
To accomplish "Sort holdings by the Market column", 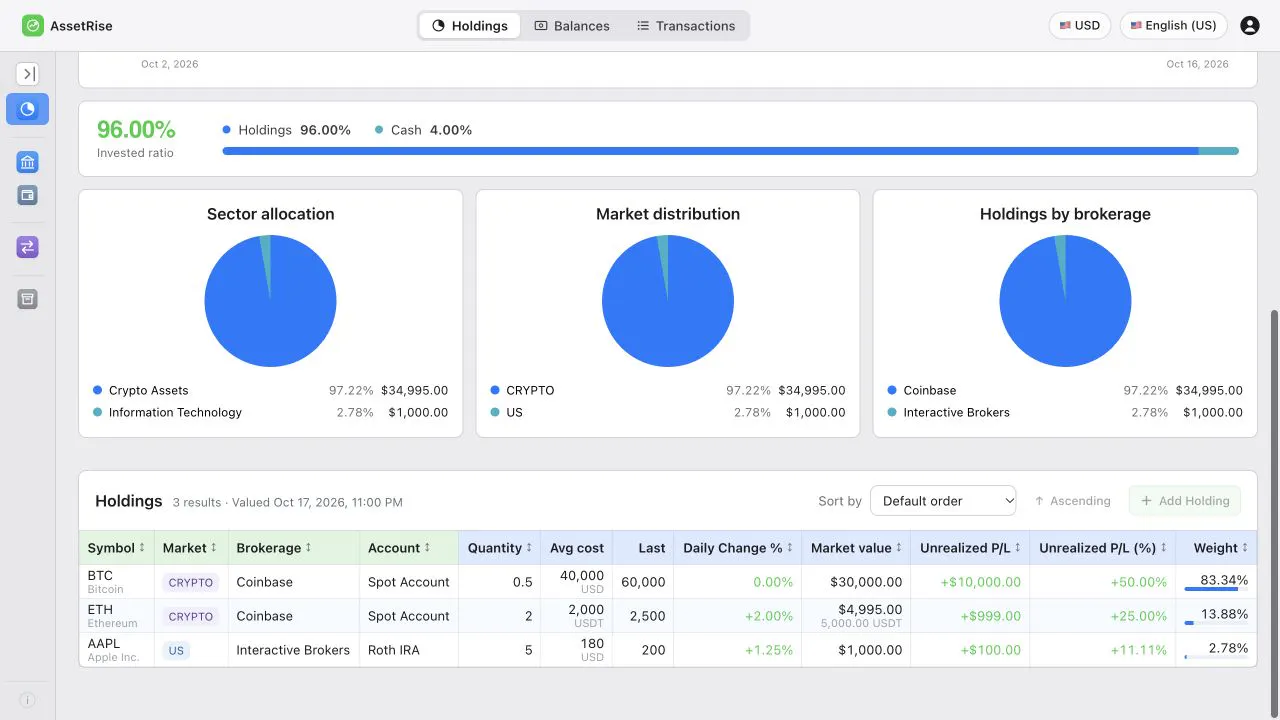I will click(x=190, y=548).
